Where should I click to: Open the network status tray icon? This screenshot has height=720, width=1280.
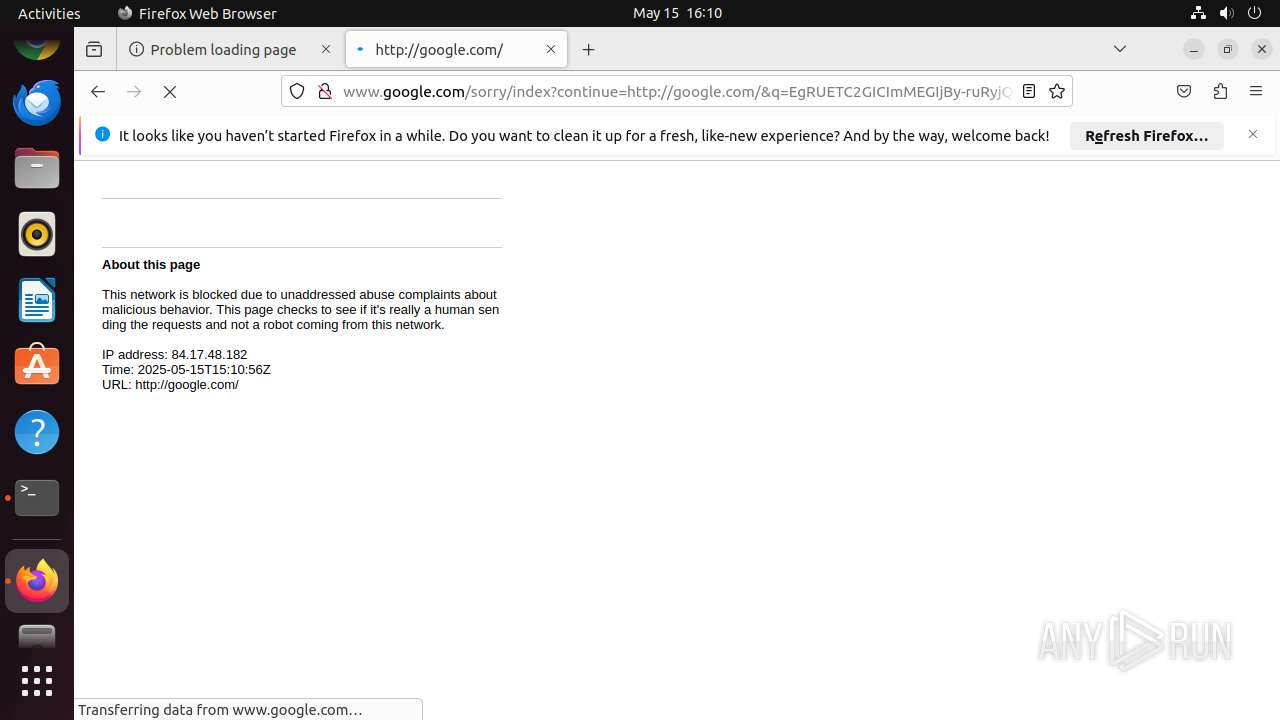1198,13
